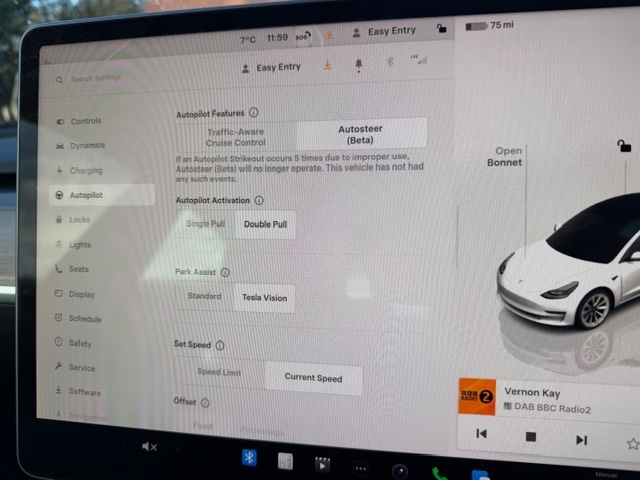Tap the battery range indicator
The height and width of the screenshot is (480, 640).
(x=489, y=25)
